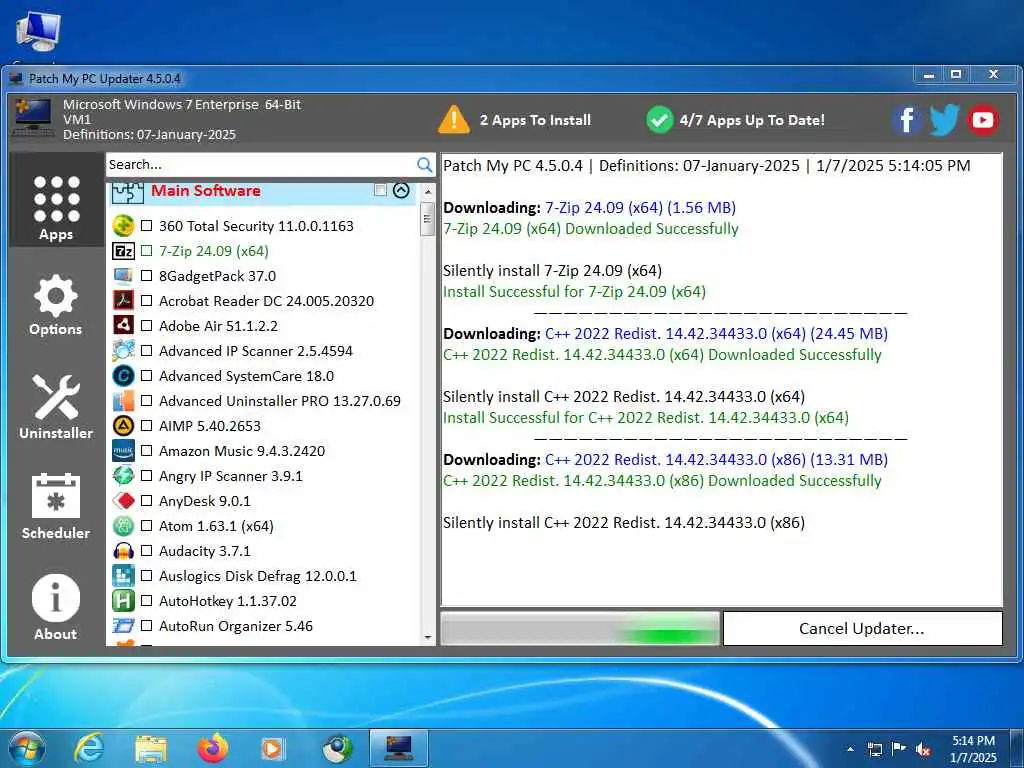Open Patch My PC Twitter page
This screenshot has width=1024, height=768.
944,120
